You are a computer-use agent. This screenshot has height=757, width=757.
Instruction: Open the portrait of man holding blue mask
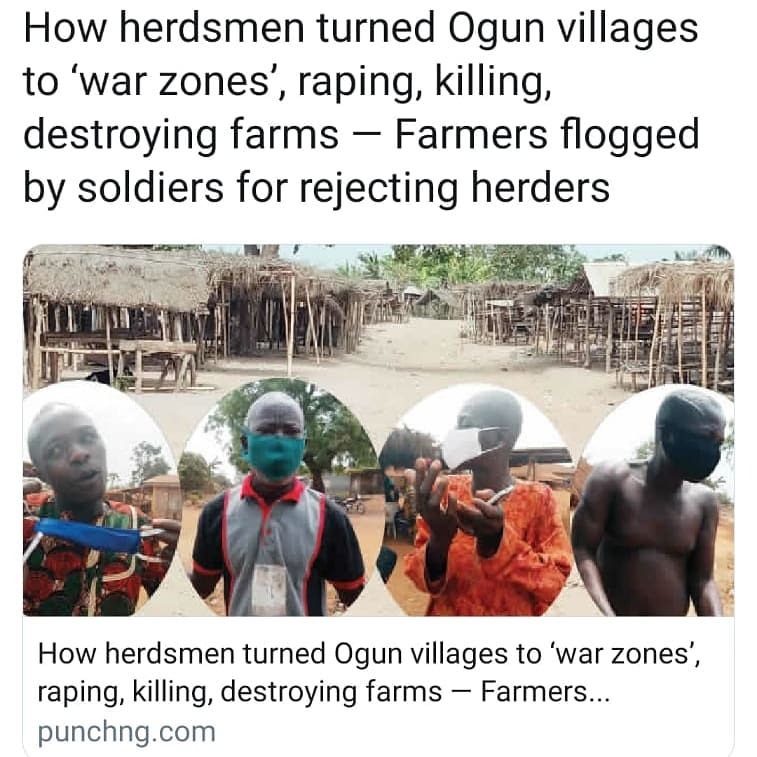(101, 500)
